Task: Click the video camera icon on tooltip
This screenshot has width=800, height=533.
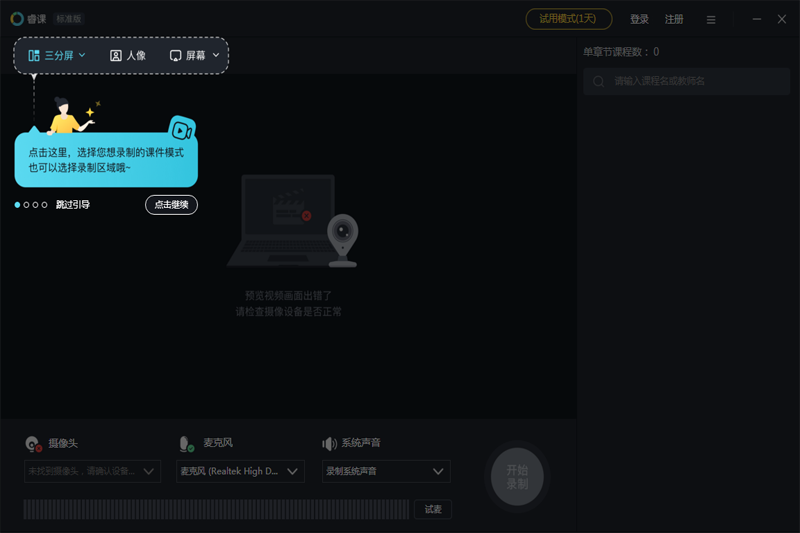Action: [x=181, y=130]
